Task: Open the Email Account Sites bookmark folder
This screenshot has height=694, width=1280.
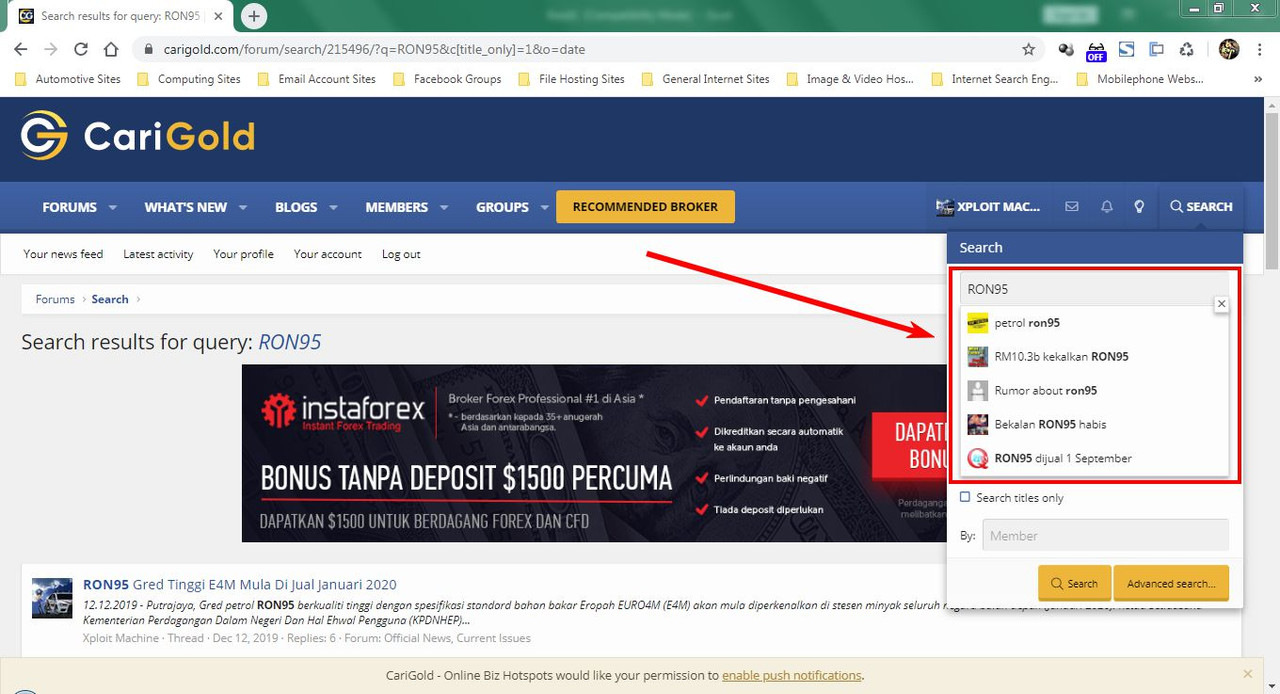Action: [x=317, y=79]
